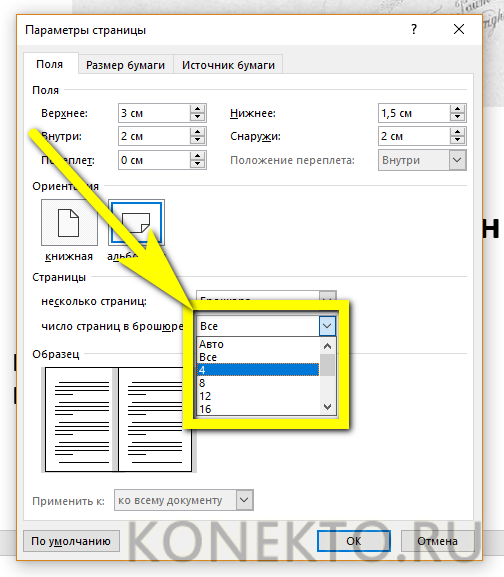This screenshot has width=504, height=577.
Task: Confirm with the ОК button
Action: pos(354,541)
